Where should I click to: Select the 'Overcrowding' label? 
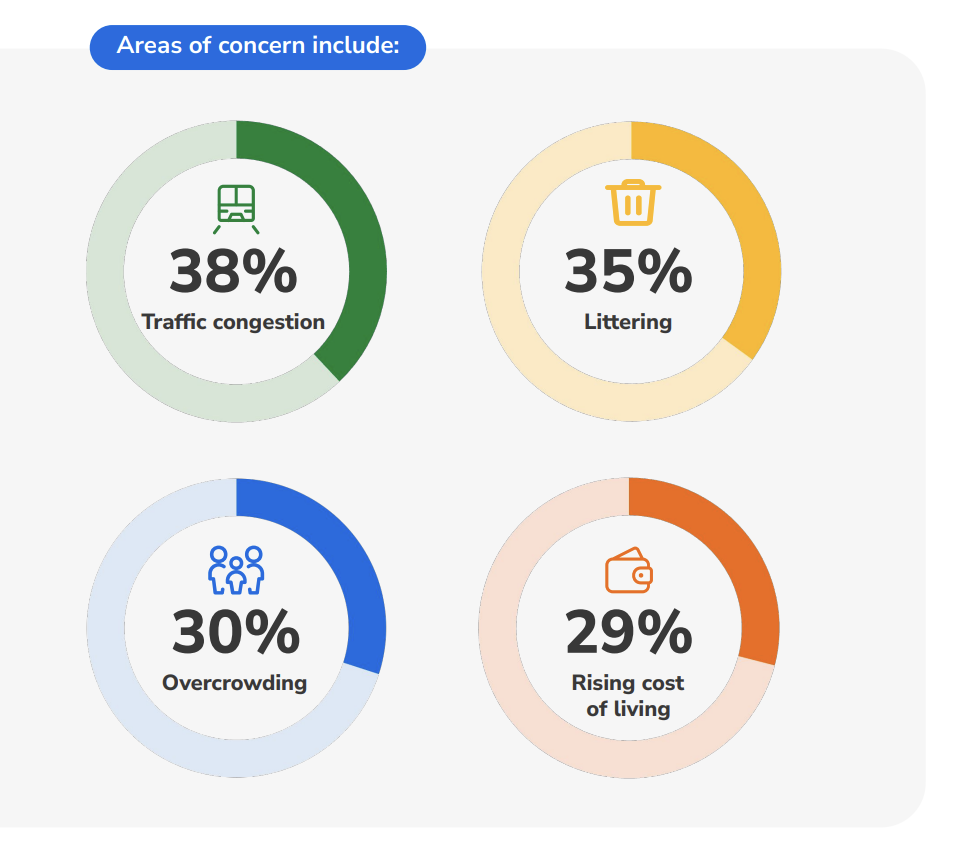[235, 683]
